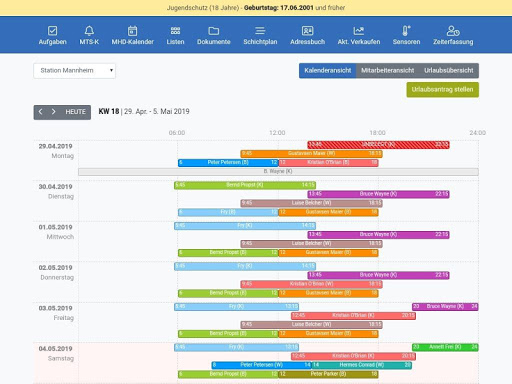Select the red UNBESETZT shift on Montag
Viewport: 512px width, 384px height.
click(x=378, y=145)
